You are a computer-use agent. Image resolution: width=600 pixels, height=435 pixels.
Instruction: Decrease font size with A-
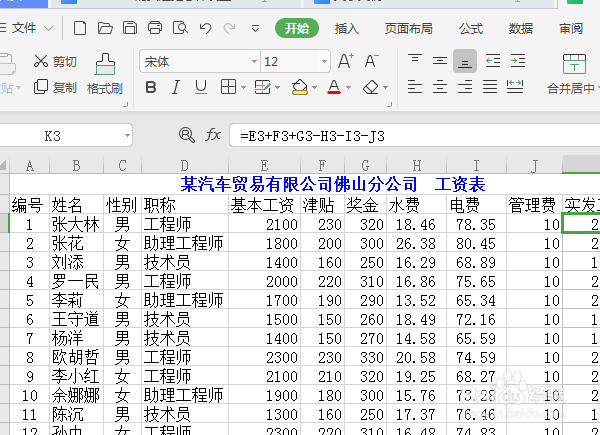click(x=371, y=61)
